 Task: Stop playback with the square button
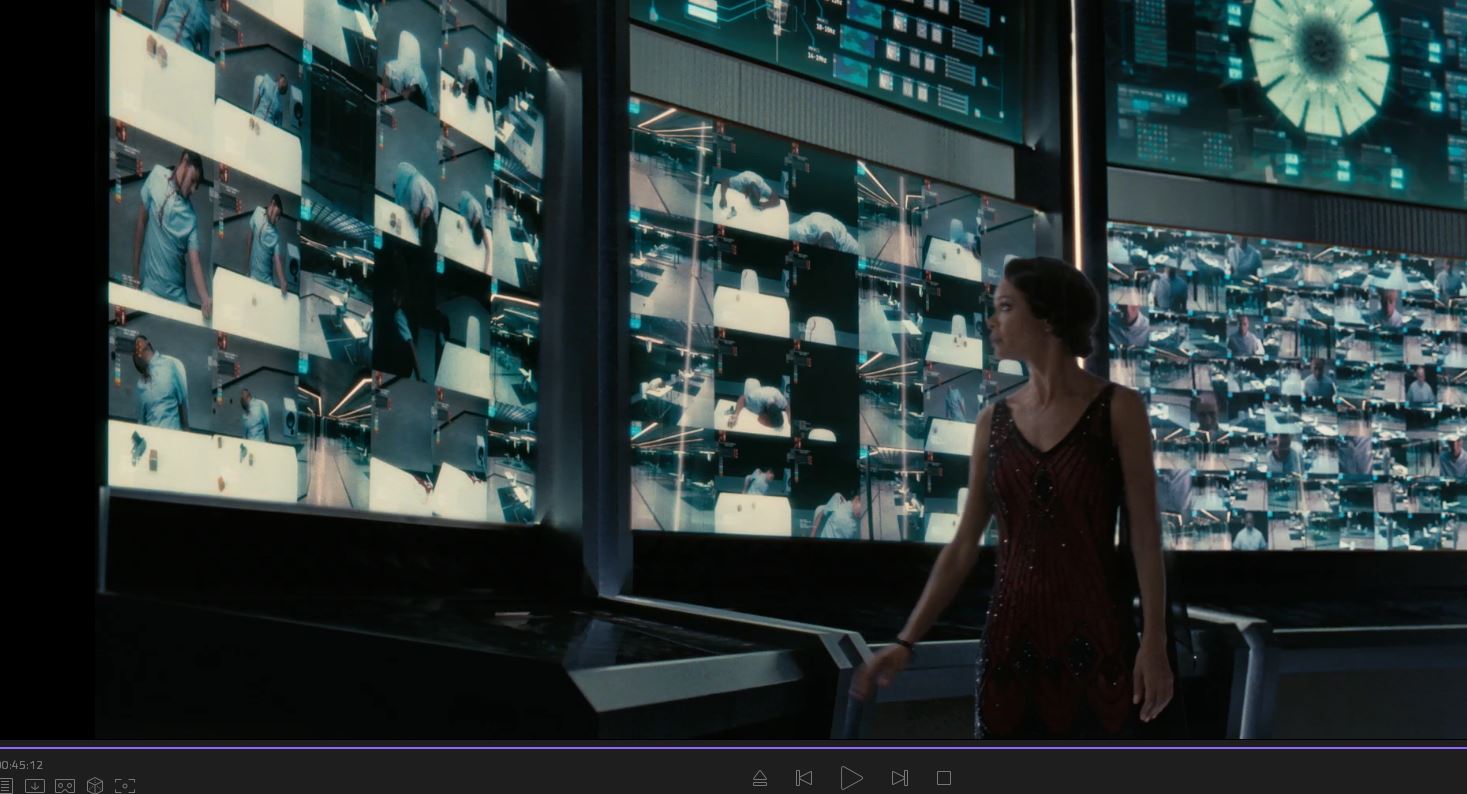943,778
